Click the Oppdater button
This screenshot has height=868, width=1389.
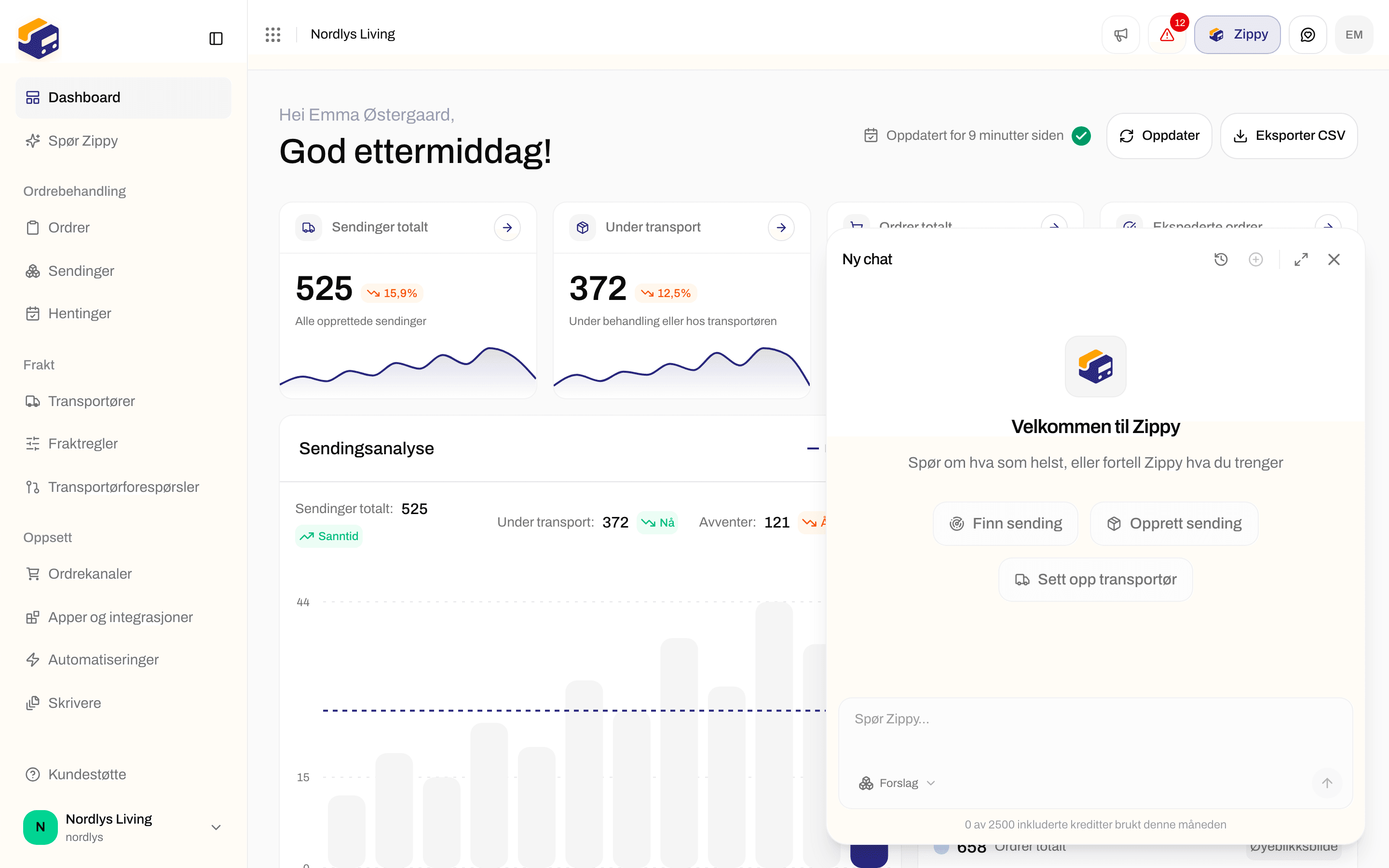tap(1159, 136)
